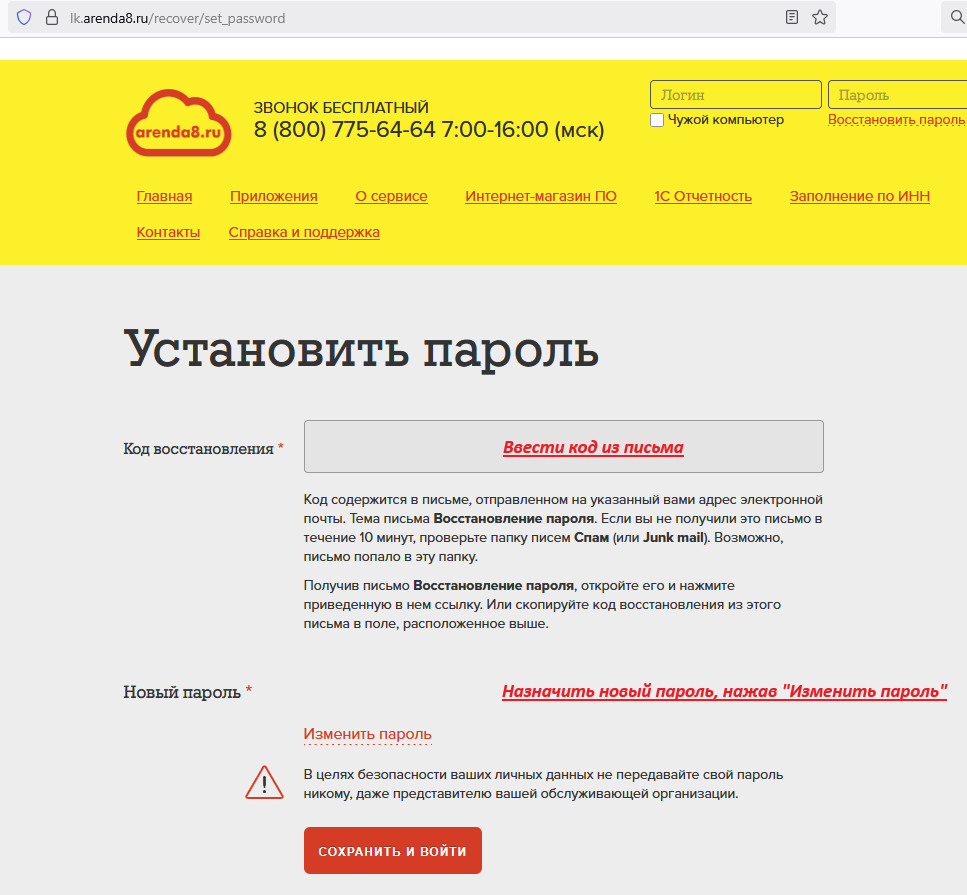
Task: Click the magnifier search icon in browser
Action: 955,17
